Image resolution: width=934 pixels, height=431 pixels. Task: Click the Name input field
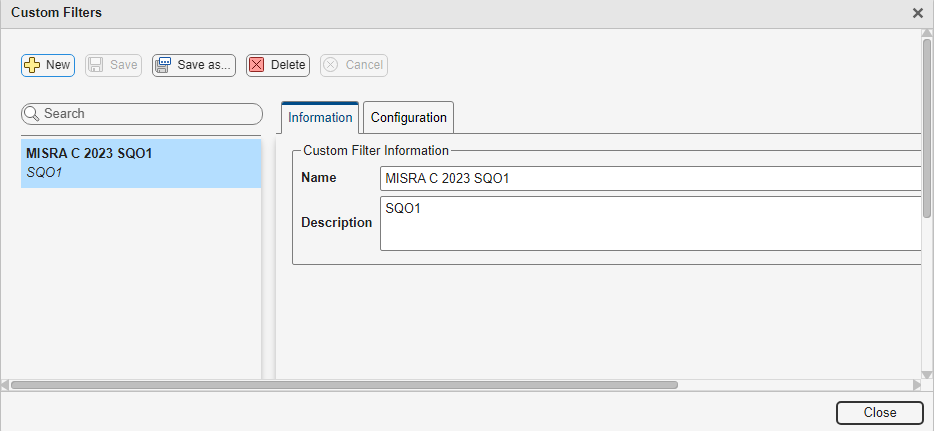click(x=650, y=178)
